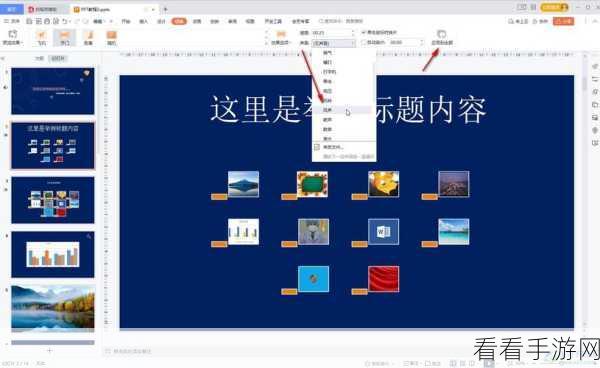Click the Word document icon picture
The height and width of the screenshot is (368, 600).
click(x=383, y=231)
